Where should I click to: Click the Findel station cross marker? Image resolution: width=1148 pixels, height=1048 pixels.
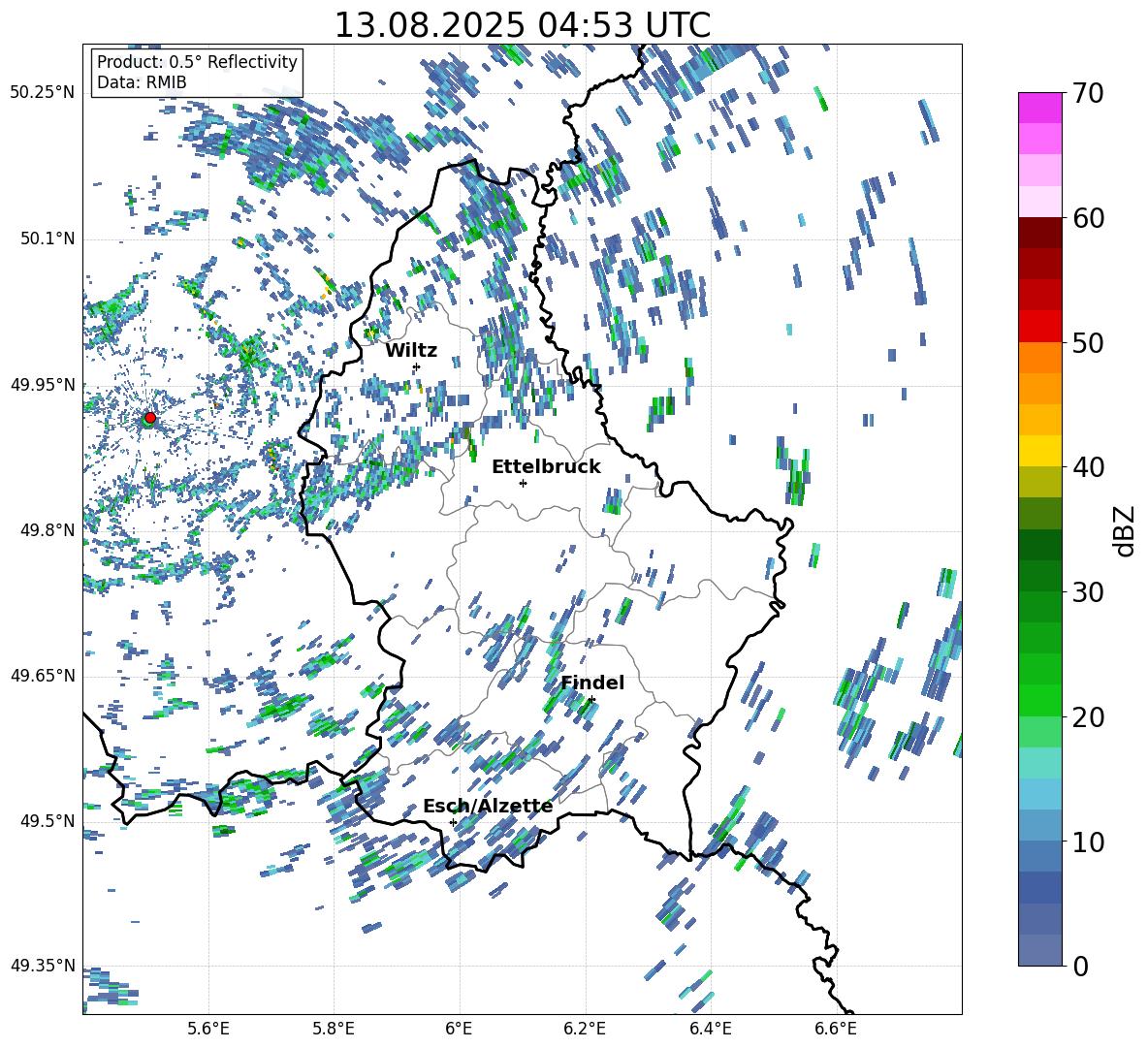point(591,700)
